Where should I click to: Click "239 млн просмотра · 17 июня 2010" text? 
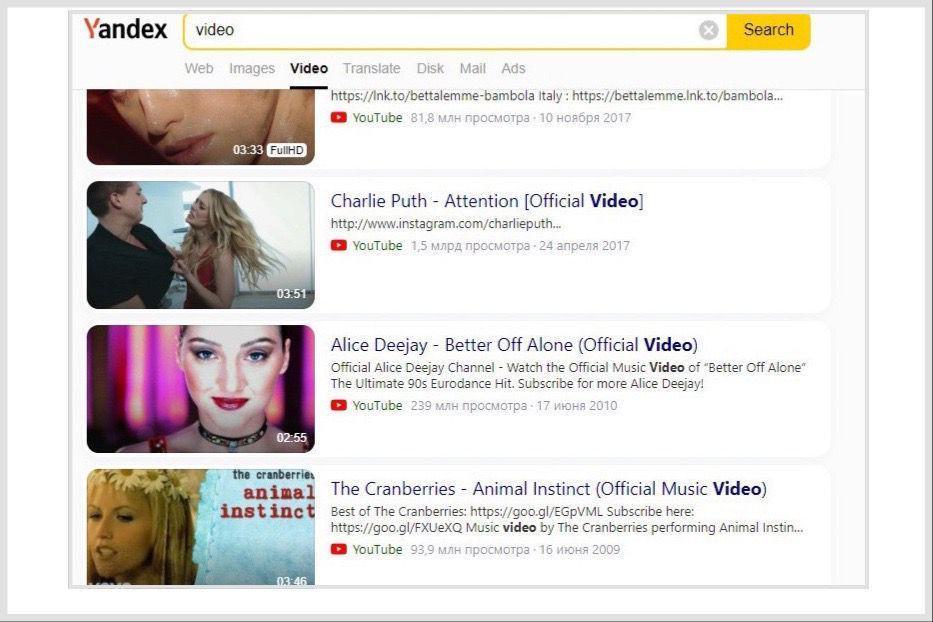point(514,406)
